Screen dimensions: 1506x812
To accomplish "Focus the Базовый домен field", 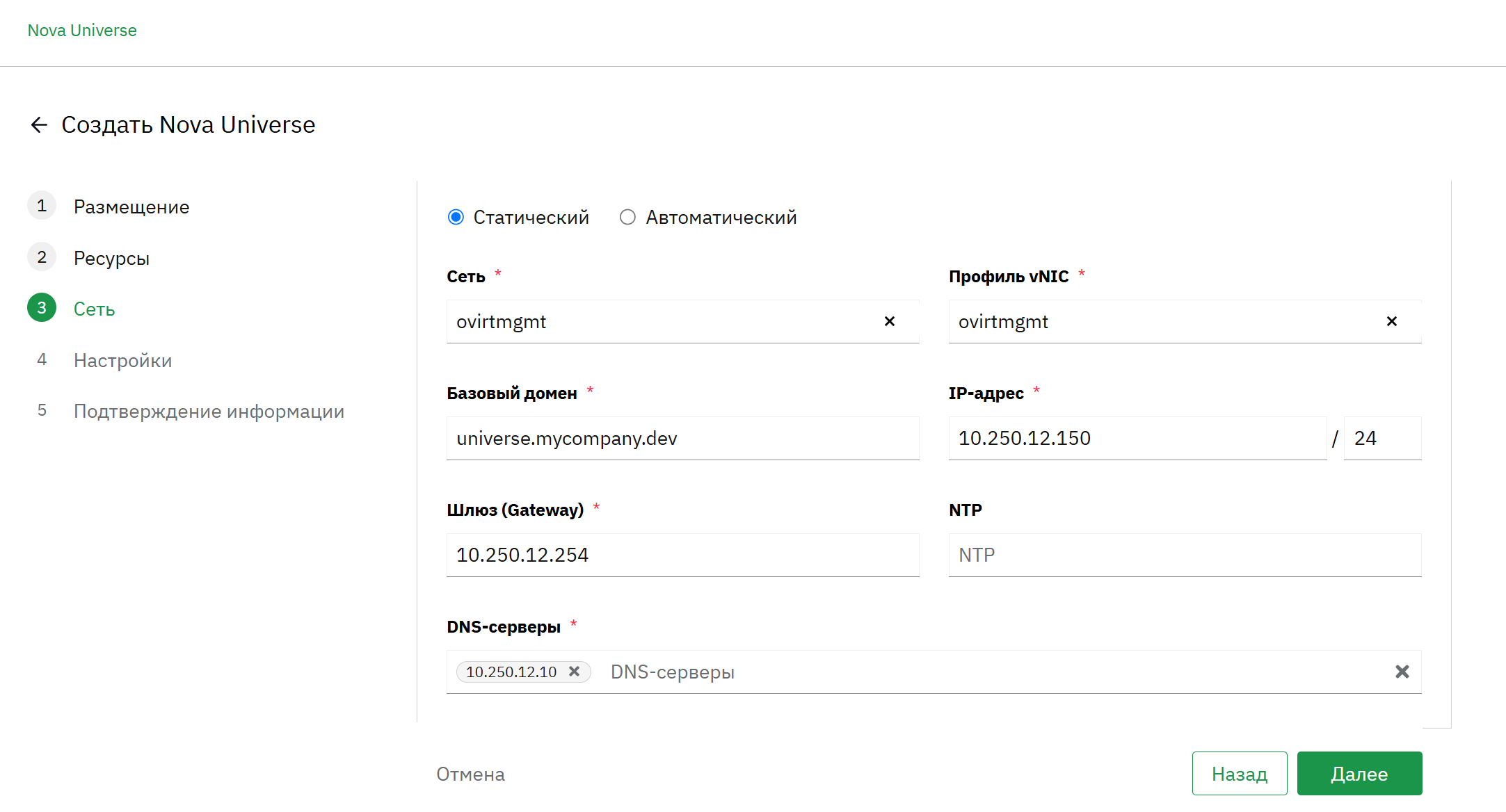I will click(x=682, y=438).
